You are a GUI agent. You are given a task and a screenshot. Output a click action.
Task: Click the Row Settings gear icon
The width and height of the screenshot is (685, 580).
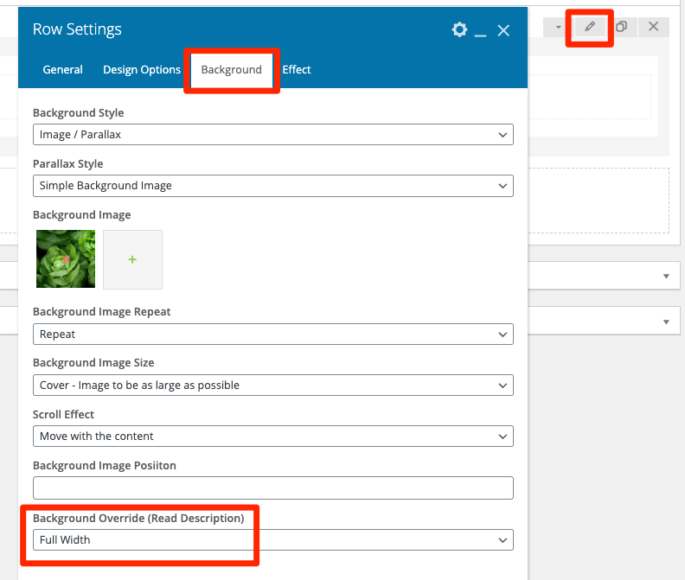click(459, 30)
